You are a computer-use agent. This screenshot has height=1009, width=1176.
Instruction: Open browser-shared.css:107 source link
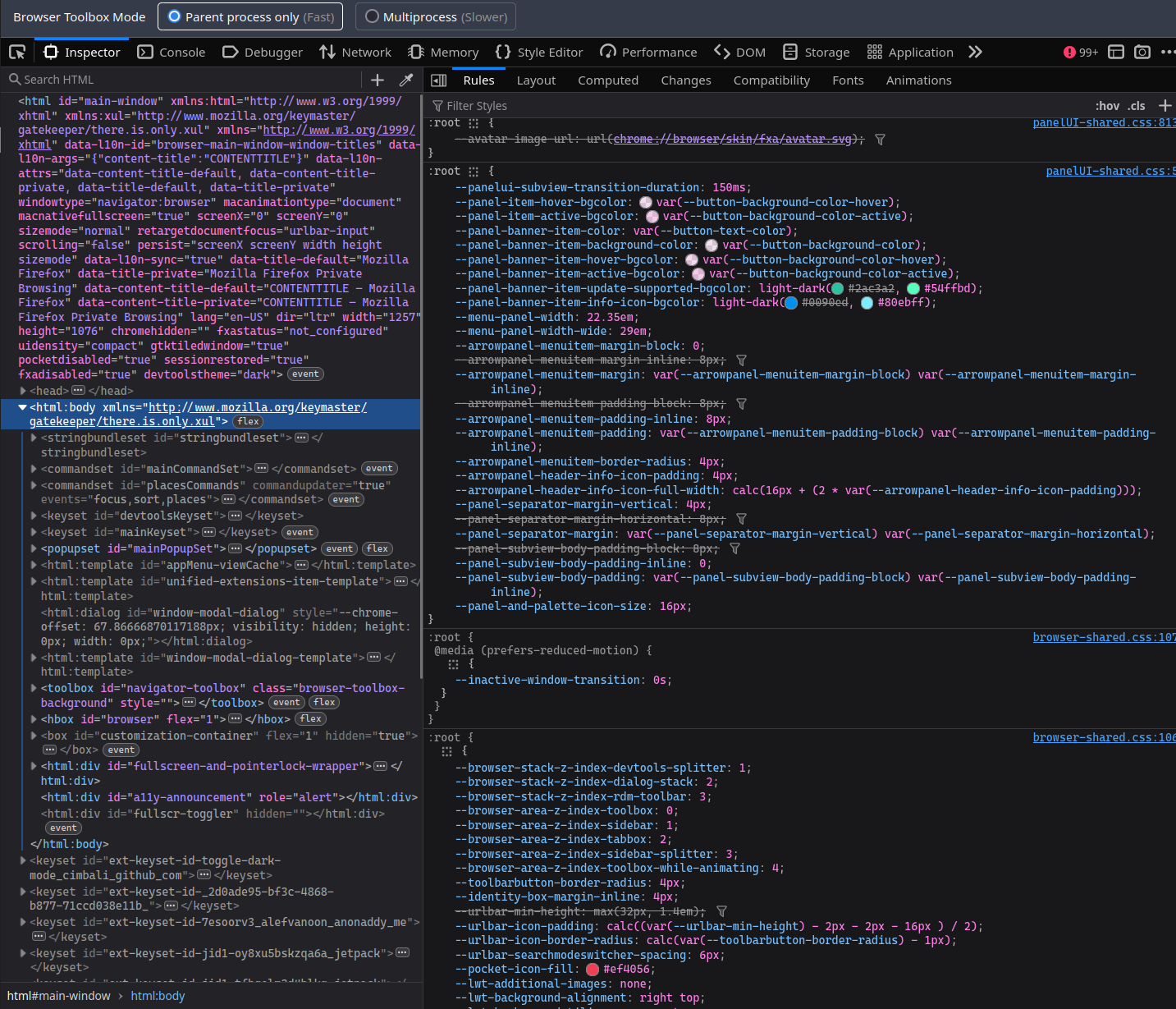pos(1104,637)
